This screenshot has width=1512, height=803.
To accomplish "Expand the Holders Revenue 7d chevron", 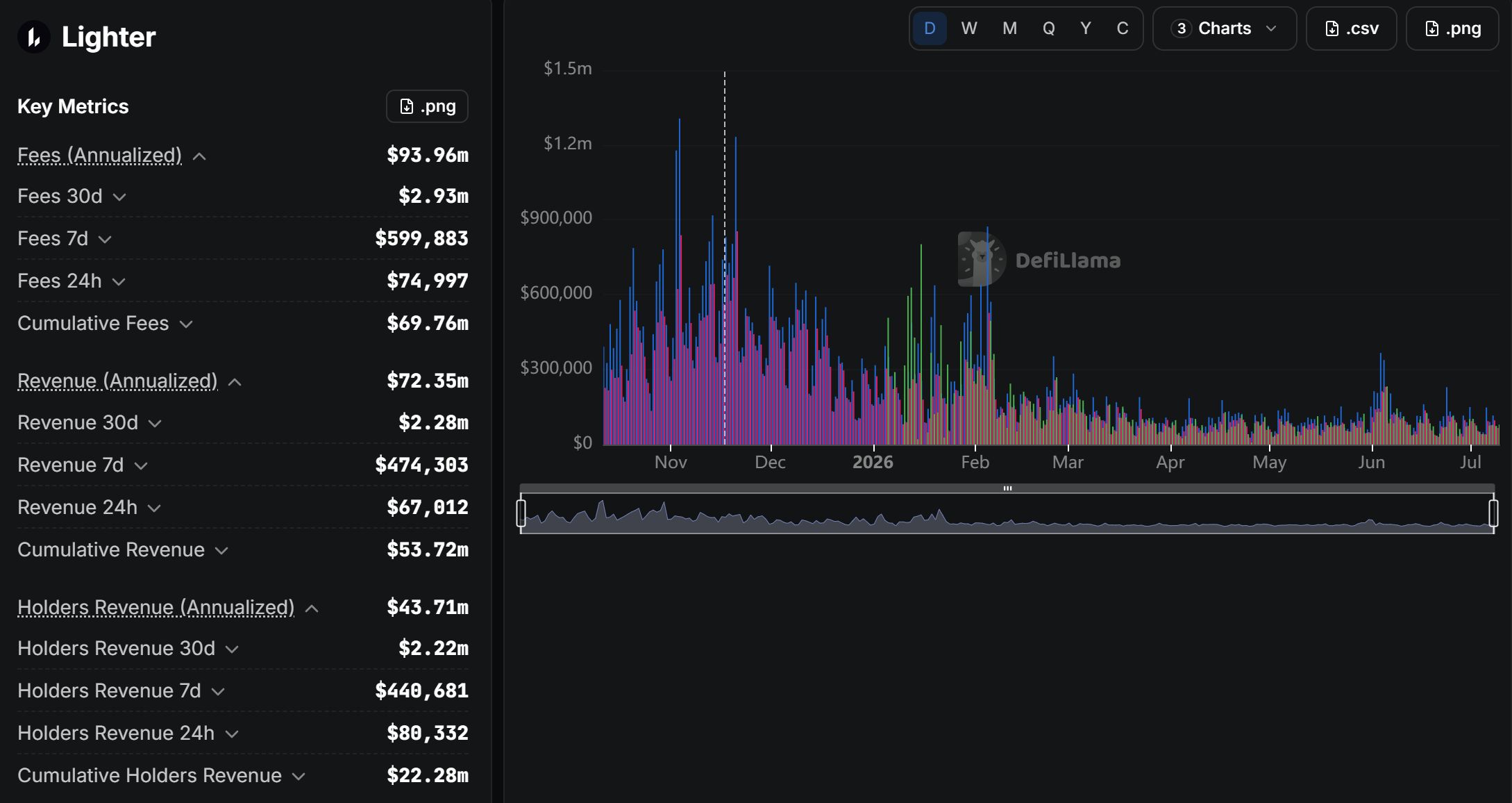I will [x=218, y=692].
